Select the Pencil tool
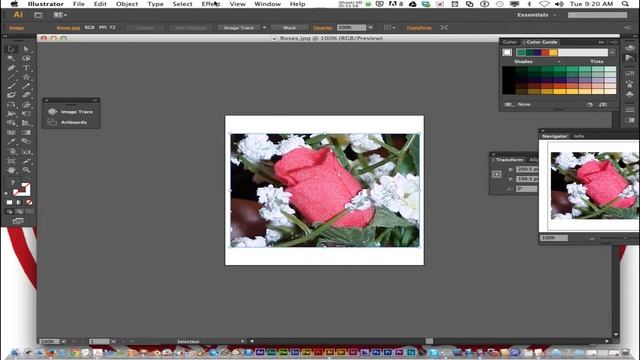The height and width of the screenshot is (360, 640). coord(26,86)
